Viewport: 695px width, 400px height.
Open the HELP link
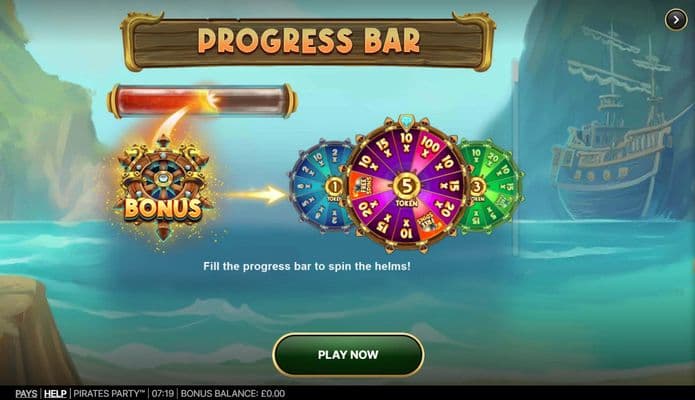click(x=55, y=393)
